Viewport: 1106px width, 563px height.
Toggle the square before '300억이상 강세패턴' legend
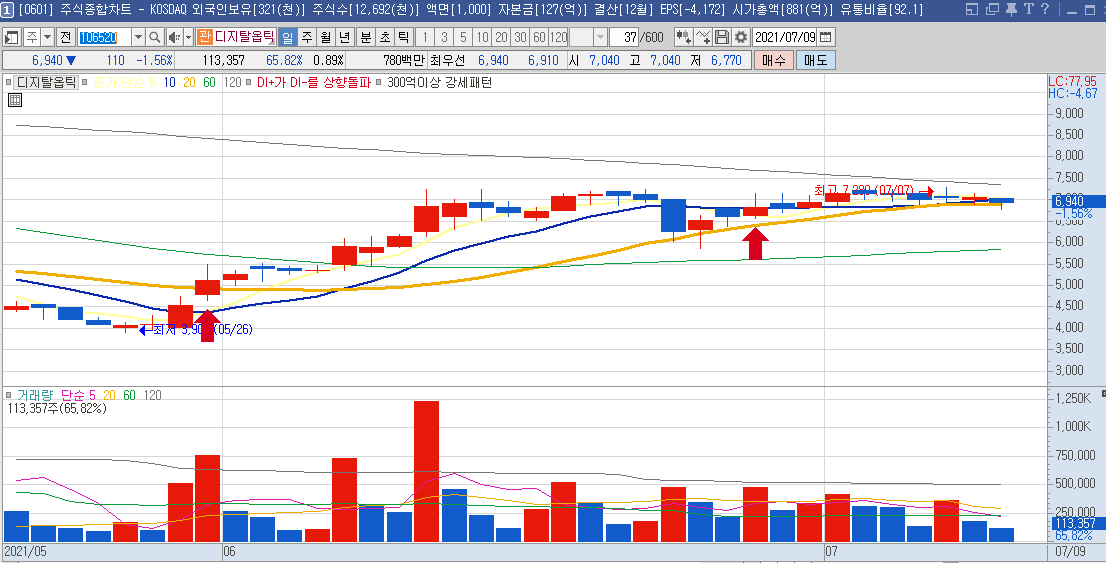click(x=380, y=83)
